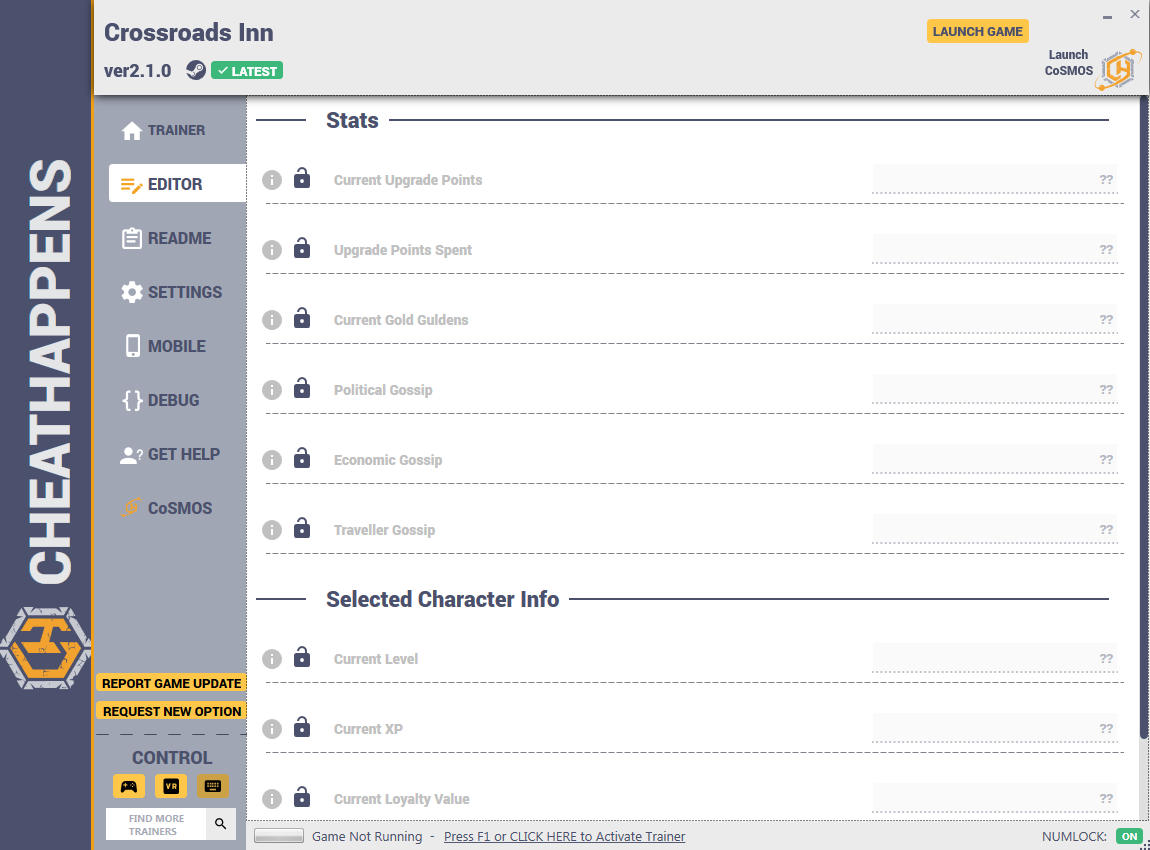Minimize the trainer window
Viewport: 1150px width, 850px height.
[1107, 15]
